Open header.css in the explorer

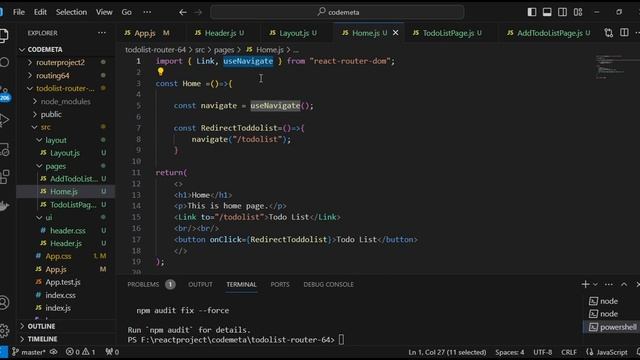click(x=68, y=231)
